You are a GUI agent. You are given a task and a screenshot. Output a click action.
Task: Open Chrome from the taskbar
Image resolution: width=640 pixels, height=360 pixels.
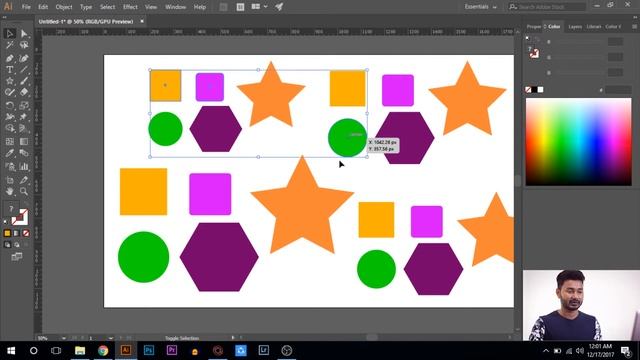[x=103, y=350]
